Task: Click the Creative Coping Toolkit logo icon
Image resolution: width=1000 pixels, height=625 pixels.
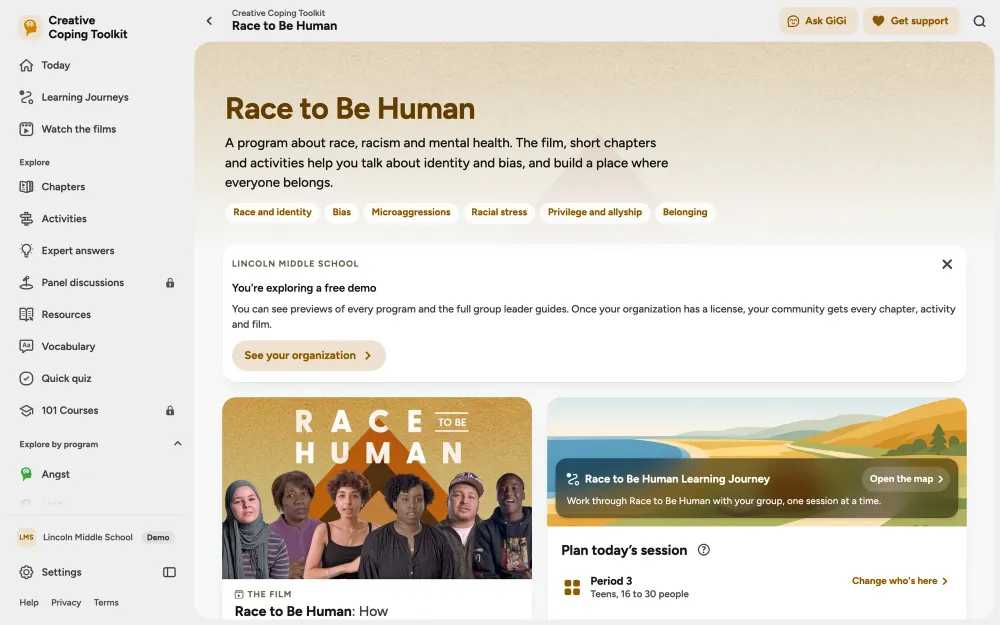Action: click(x=30, y=27)
